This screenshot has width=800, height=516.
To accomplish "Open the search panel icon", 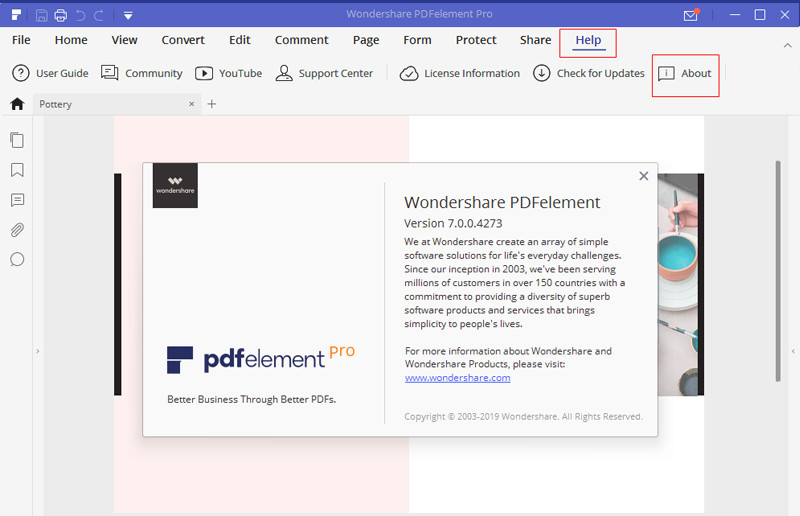I will coord(17,260).
